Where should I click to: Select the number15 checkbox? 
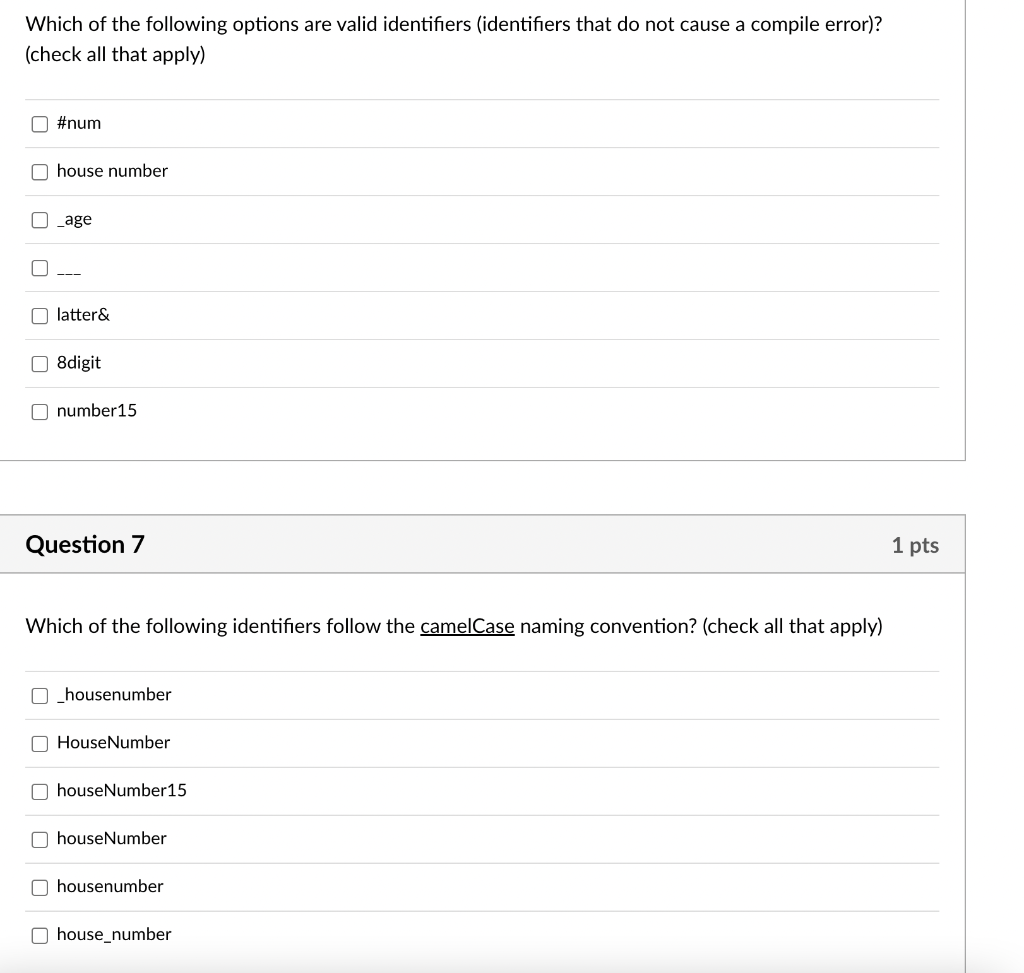pos(39,411)
